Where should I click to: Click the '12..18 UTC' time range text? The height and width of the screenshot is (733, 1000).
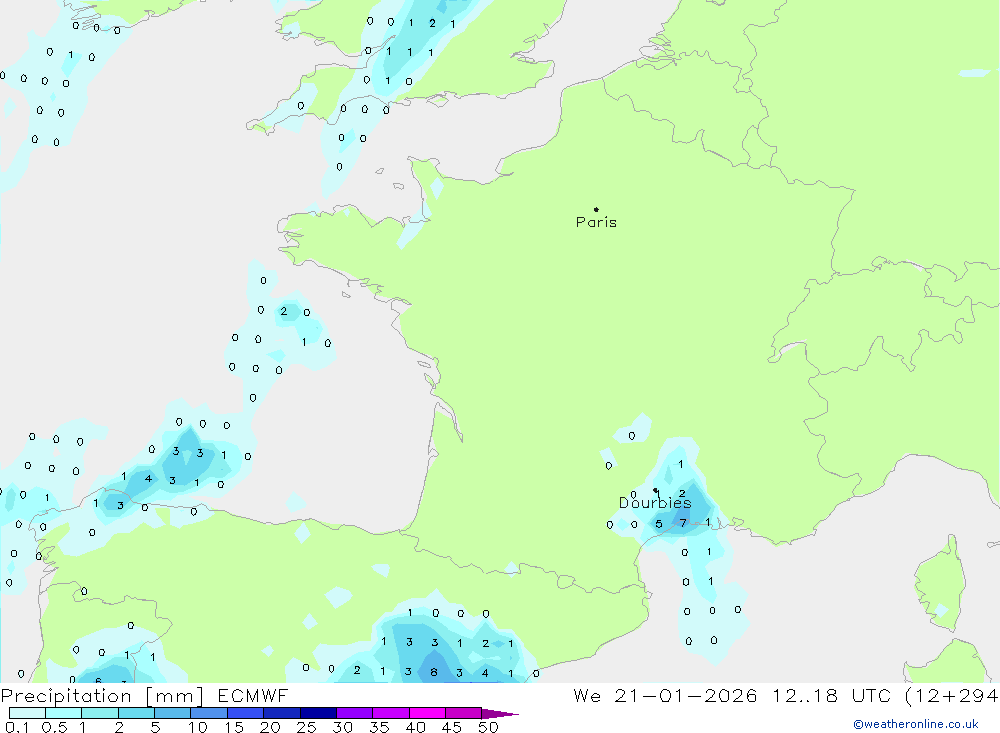pyautogui.click(x=831, y=695)
